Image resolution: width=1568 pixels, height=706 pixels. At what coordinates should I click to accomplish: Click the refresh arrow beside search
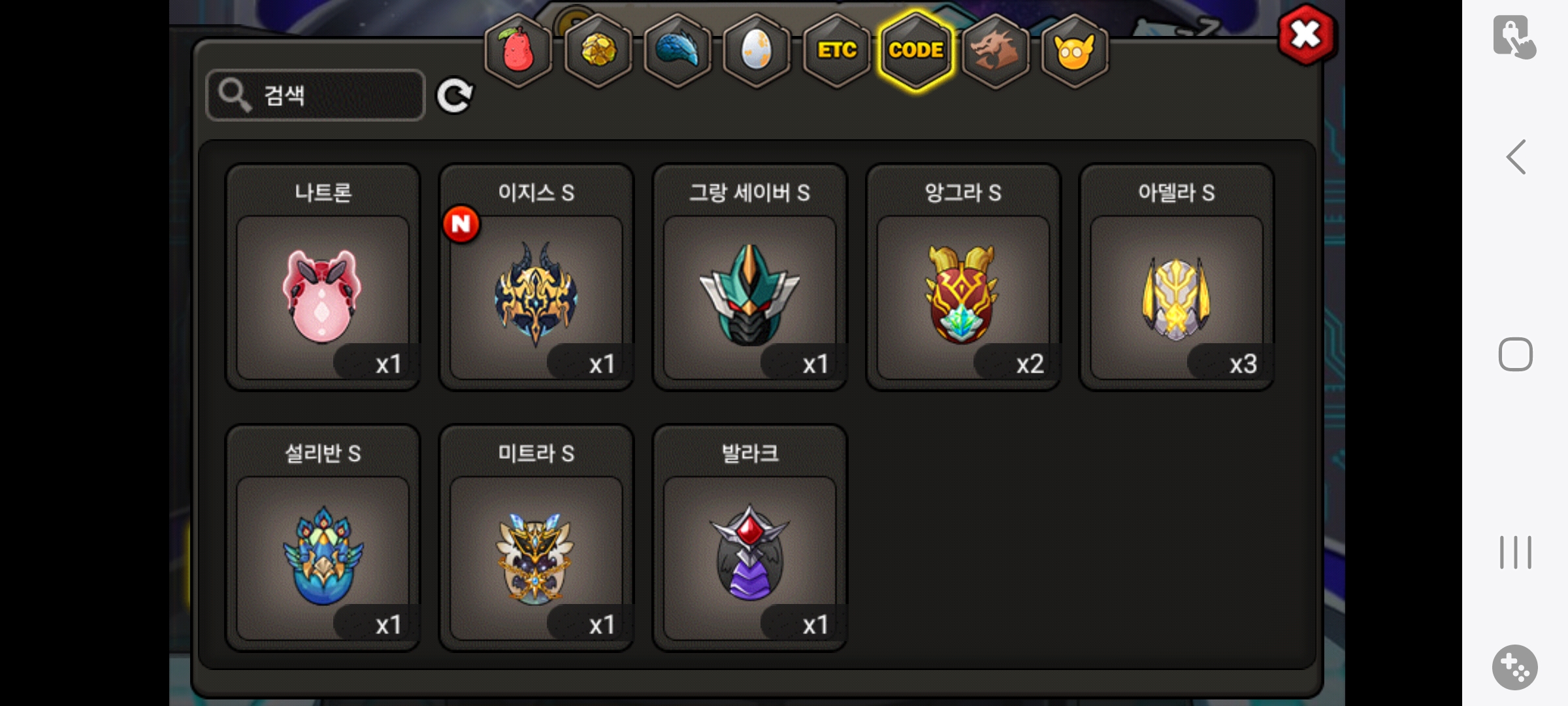pyautogui.click(x=455, y=96)
